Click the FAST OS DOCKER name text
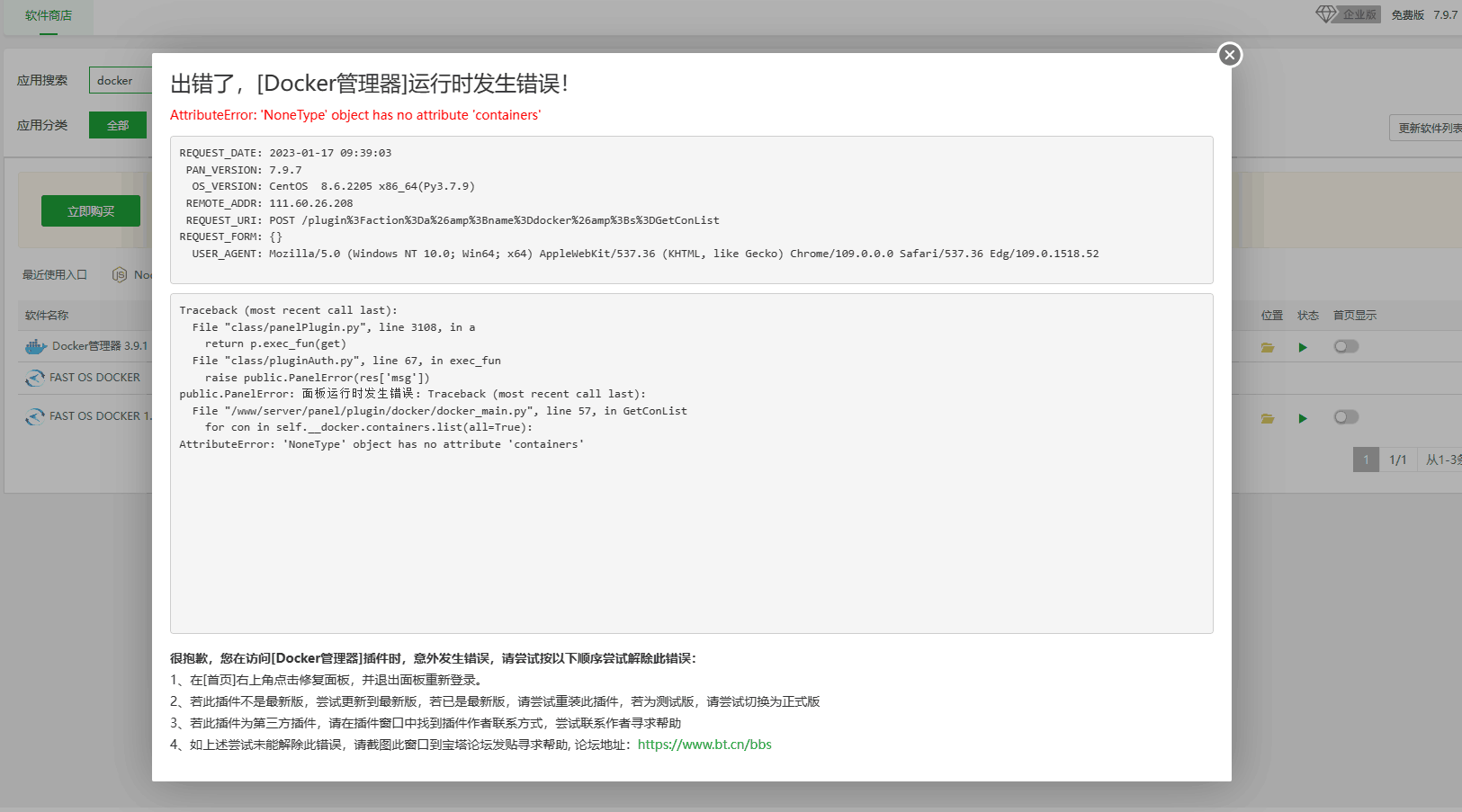 tap(94, 378)
